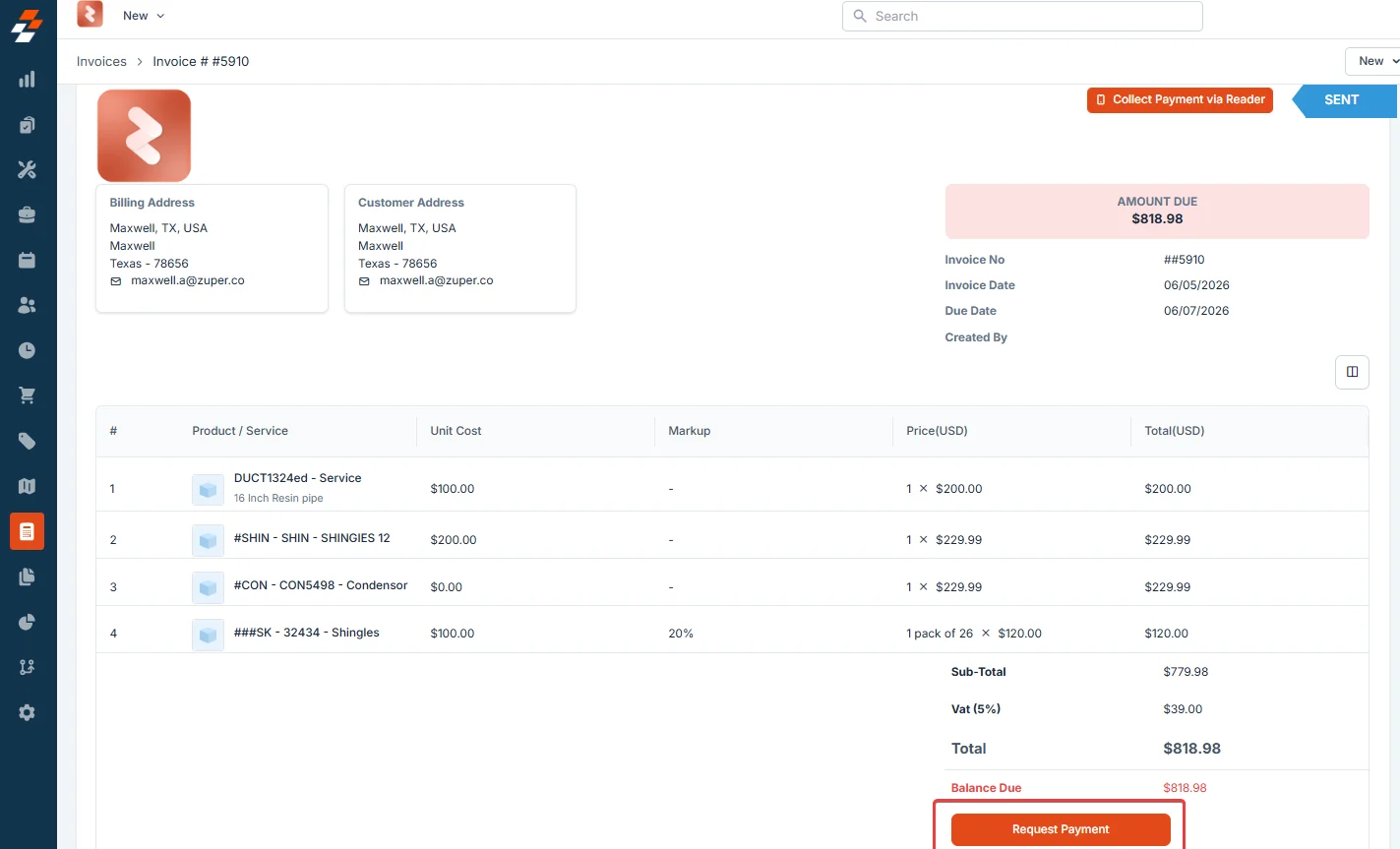
Task: Click Collect Payment via Reader button
Action: click(x=1180, y=99)
